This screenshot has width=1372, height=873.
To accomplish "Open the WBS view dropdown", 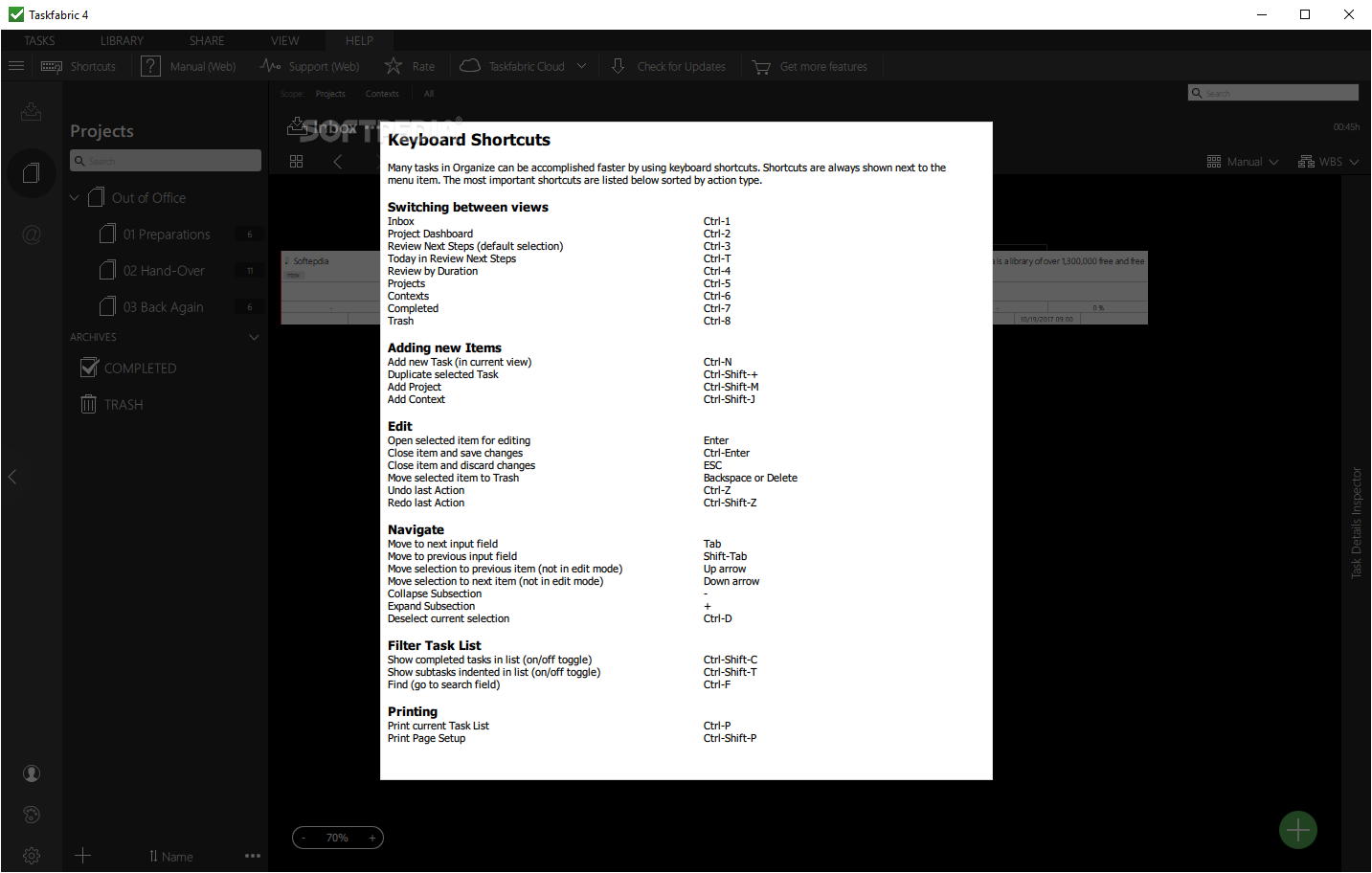I will click(x=1329, y=162).
